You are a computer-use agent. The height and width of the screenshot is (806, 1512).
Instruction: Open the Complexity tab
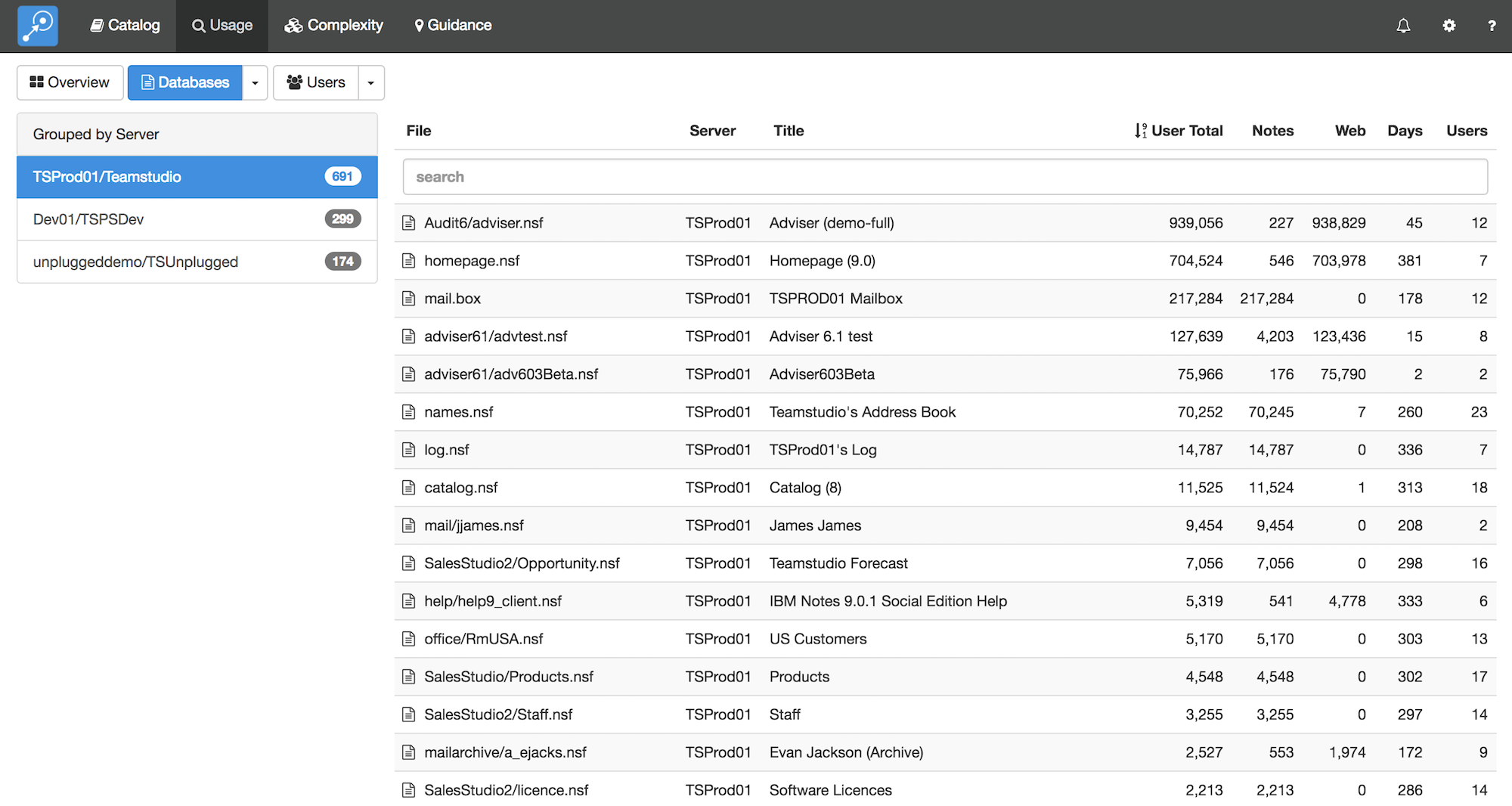pos(333,26)
